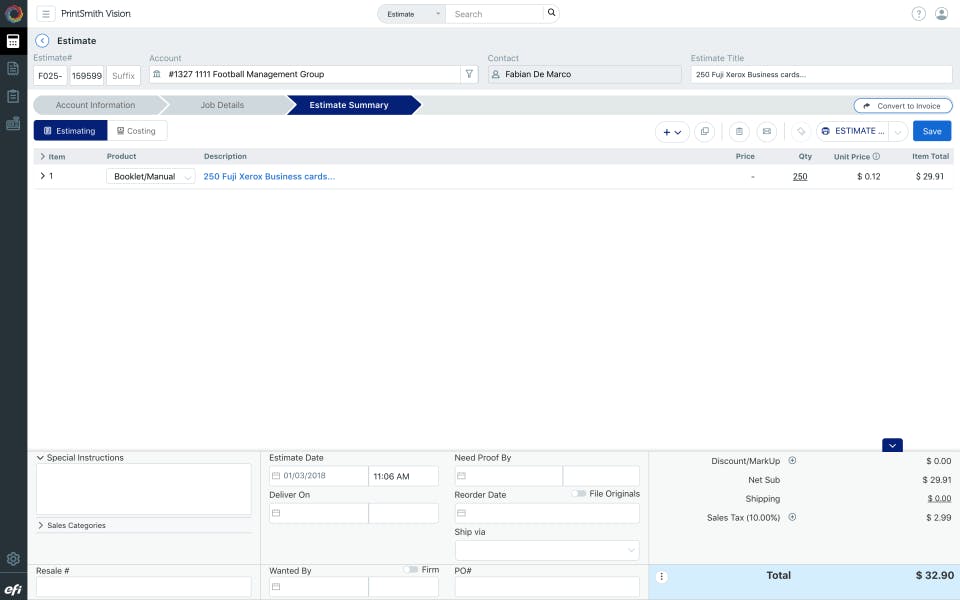Click the search magnifier icon
960x600 pixels.
(551, 13)
